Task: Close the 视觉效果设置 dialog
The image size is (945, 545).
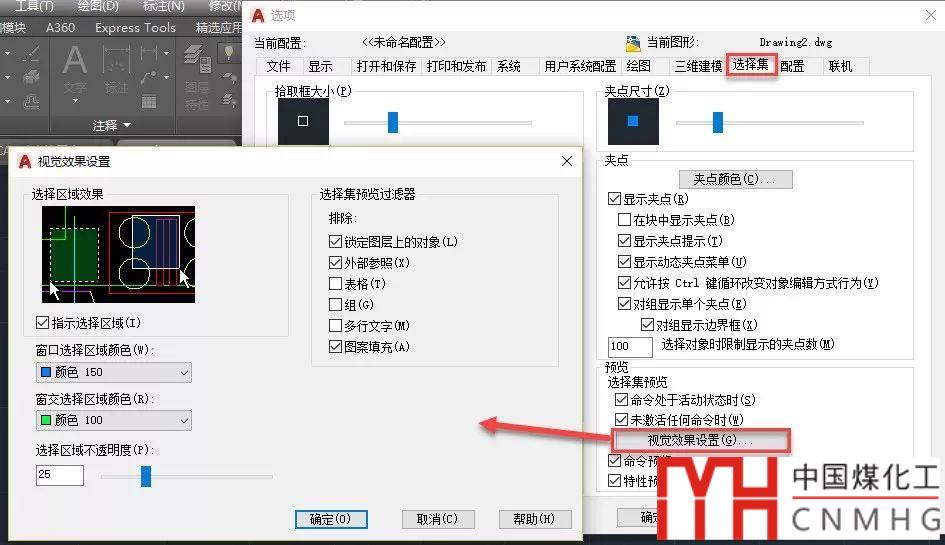Action: click(x=567, y=161)
